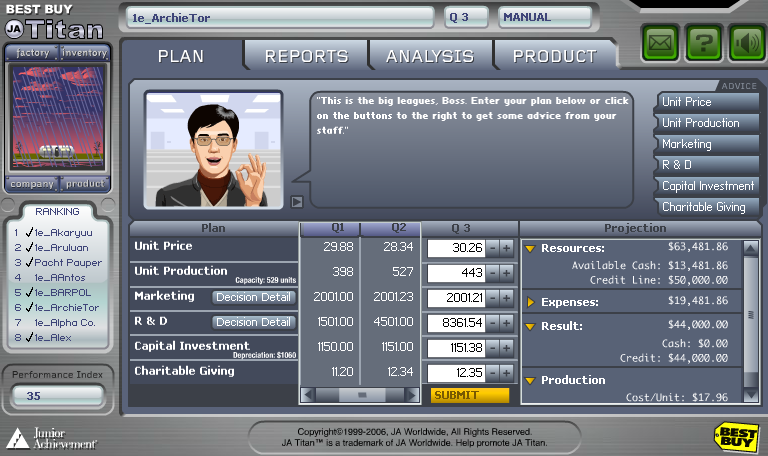Click the Best Buy logo
Viewport: 768px width, 456px height.
(736, 437)
